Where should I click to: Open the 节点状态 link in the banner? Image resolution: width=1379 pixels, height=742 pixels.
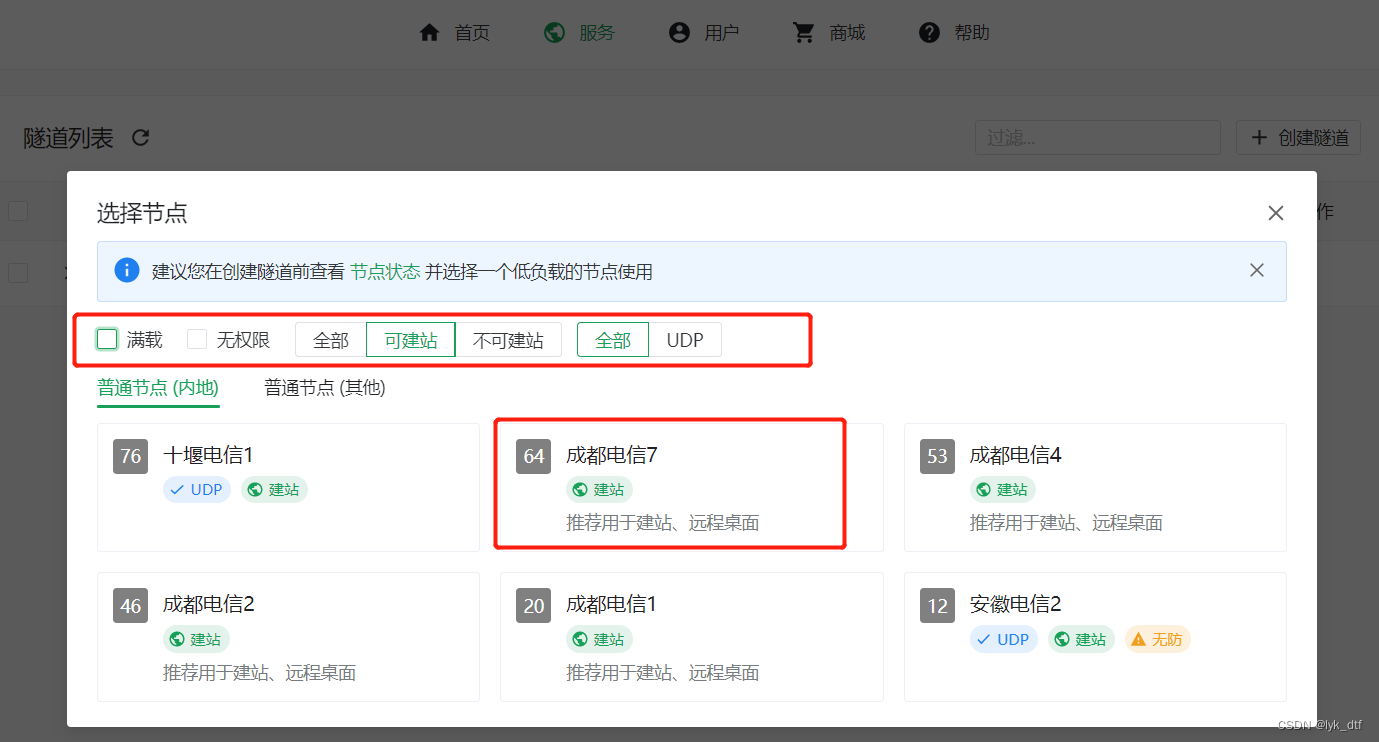[x=385, y=271]
